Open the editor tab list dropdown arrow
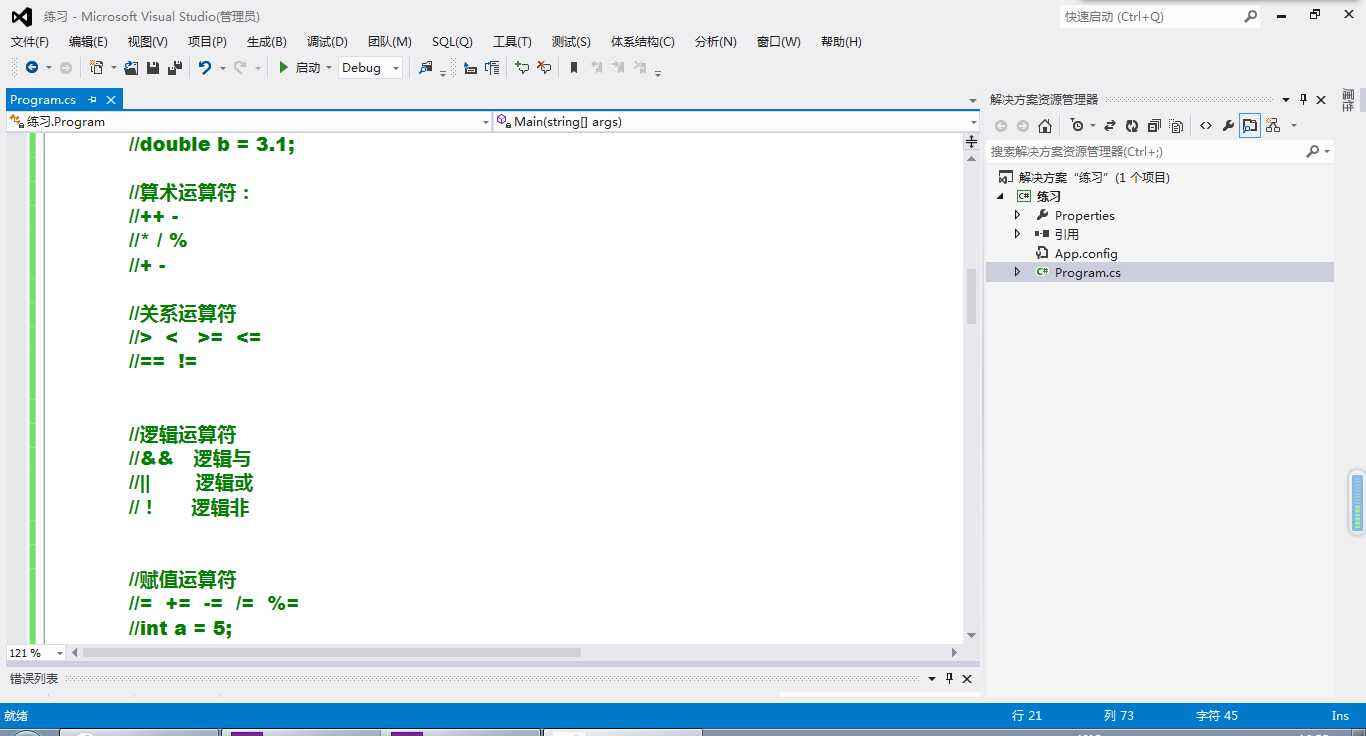1366x736 pixels. (973, 101)
